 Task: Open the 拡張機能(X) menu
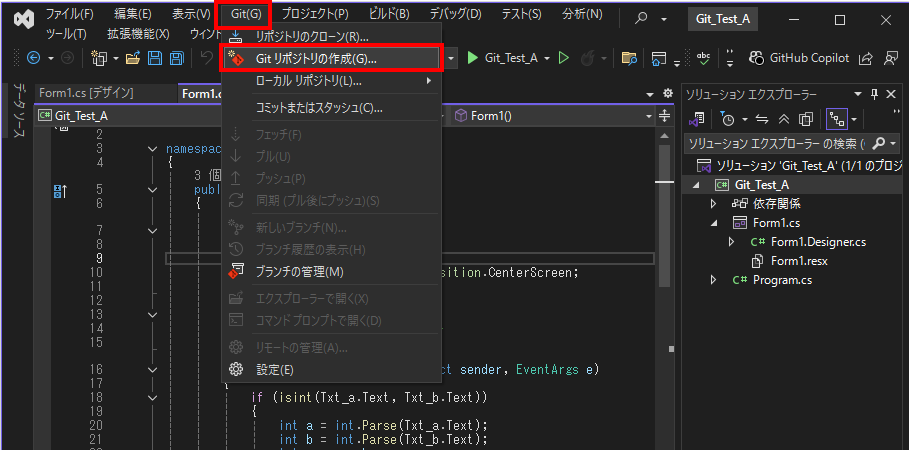pos(138,34)
